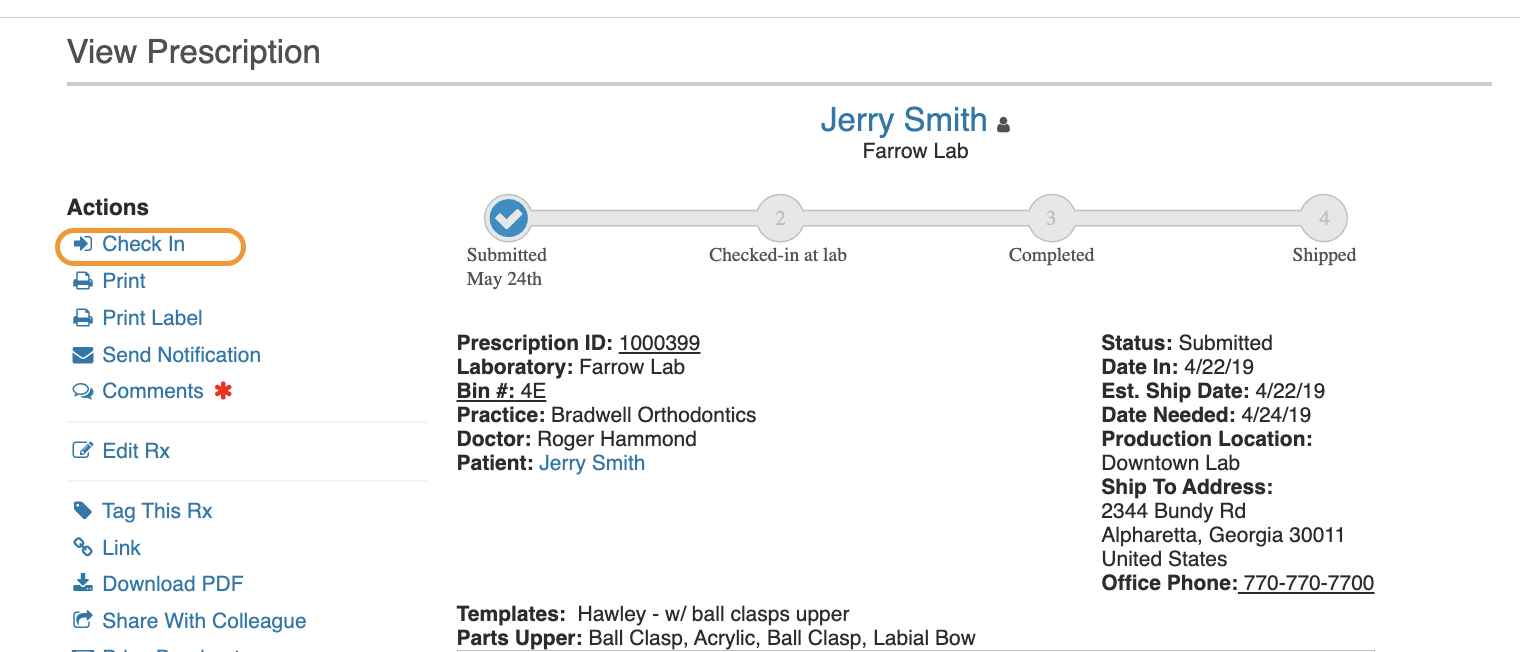Click the Submitted step checkmark circle
The height and width of the screenshot is (652, 1520).
pyautogui.click(x=509, y=217)
